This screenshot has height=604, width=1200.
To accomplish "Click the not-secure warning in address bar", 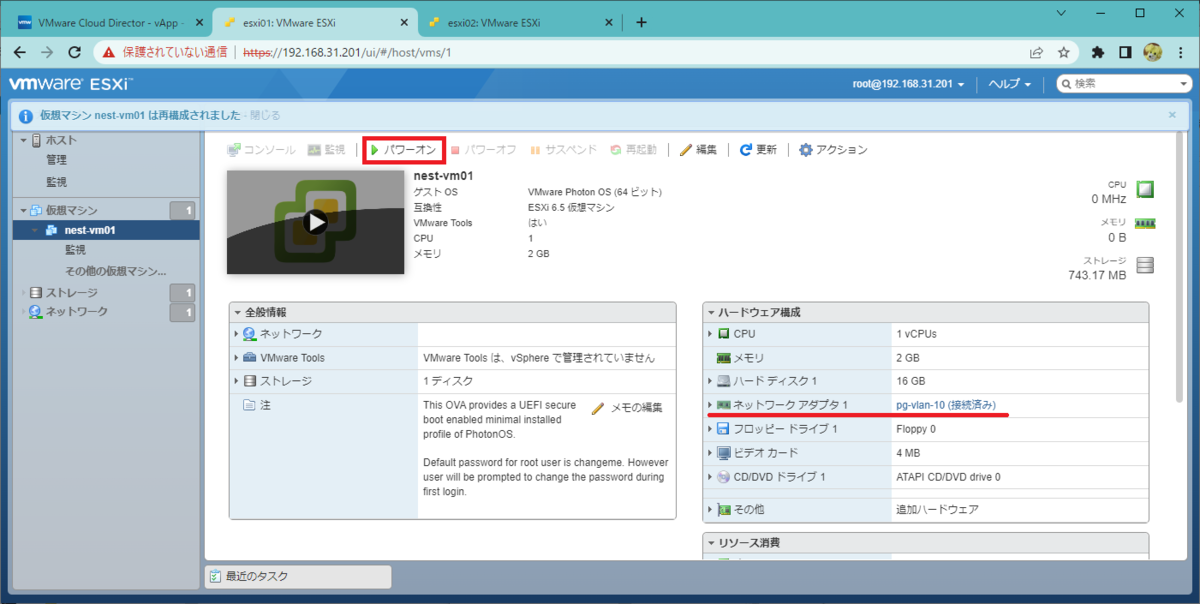I will 166,52.
